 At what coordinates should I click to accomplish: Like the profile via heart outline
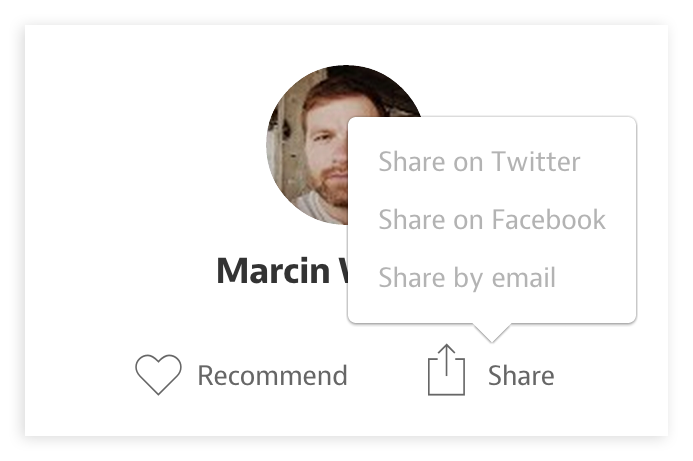[x=158, y=375]
